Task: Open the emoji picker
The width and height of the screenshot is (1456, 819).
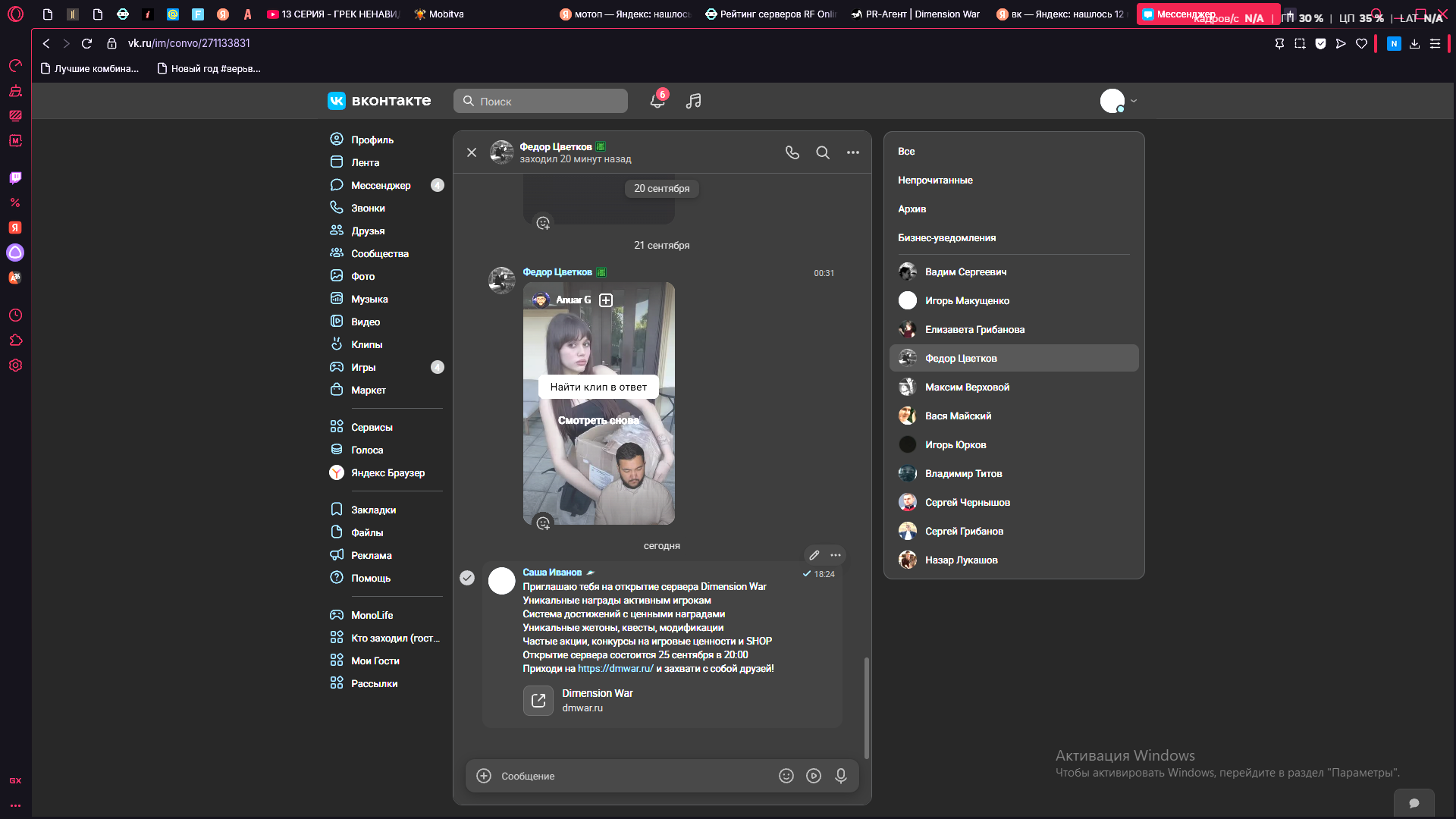Action: (x=786, y=776)
